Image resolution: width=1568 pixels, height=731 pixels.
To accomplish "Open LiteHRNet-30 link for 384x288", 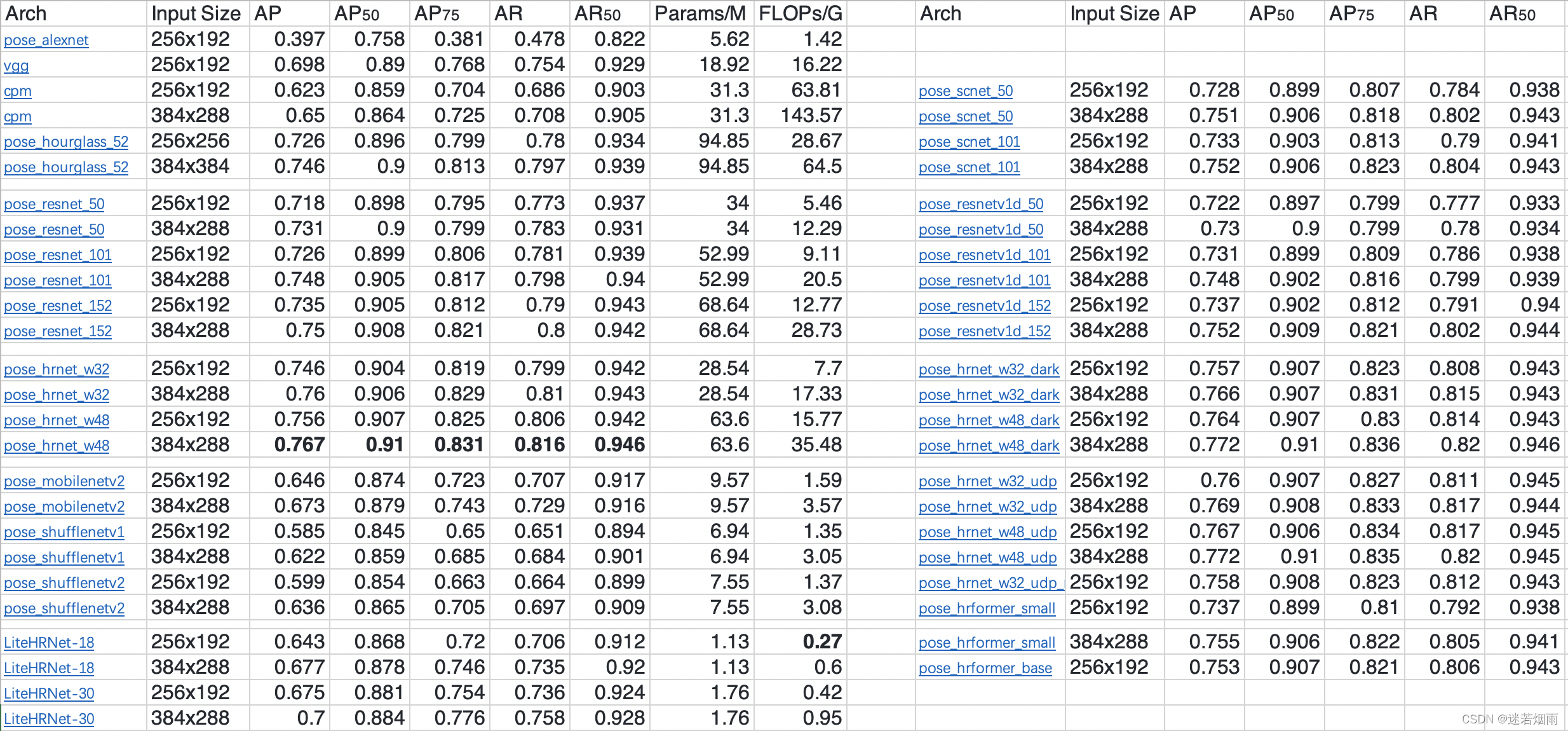I will [49, 719].
